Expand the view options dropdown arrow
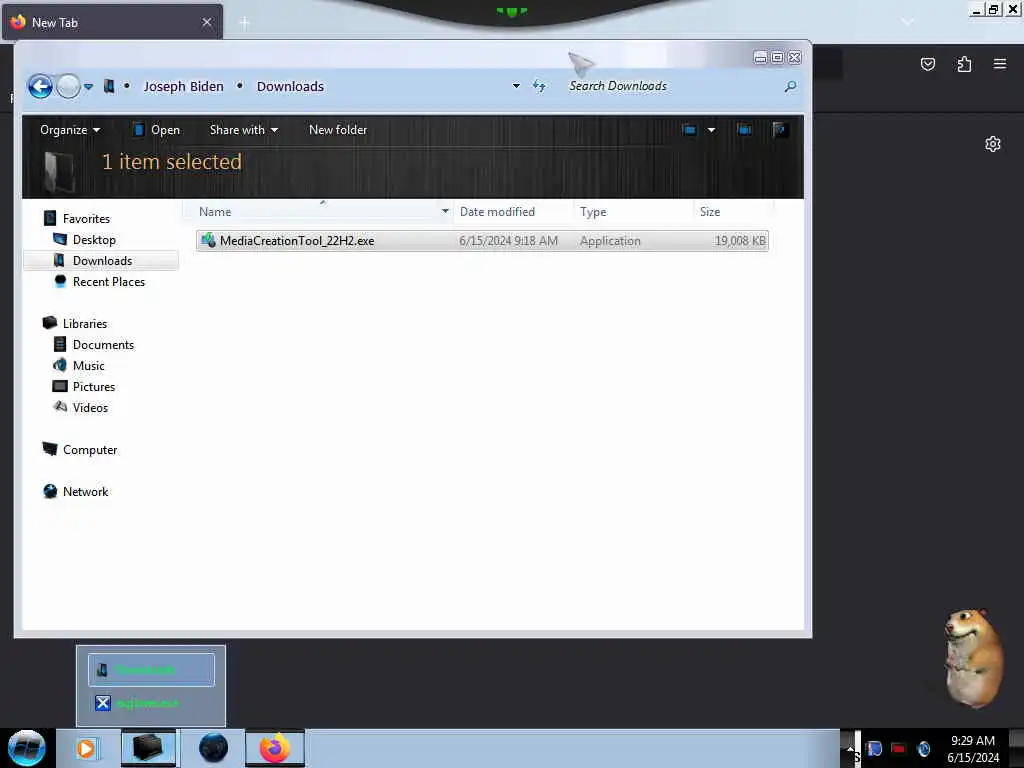Image resolution: width=1024 pixels, height=768 pixels. click(711, 130)
